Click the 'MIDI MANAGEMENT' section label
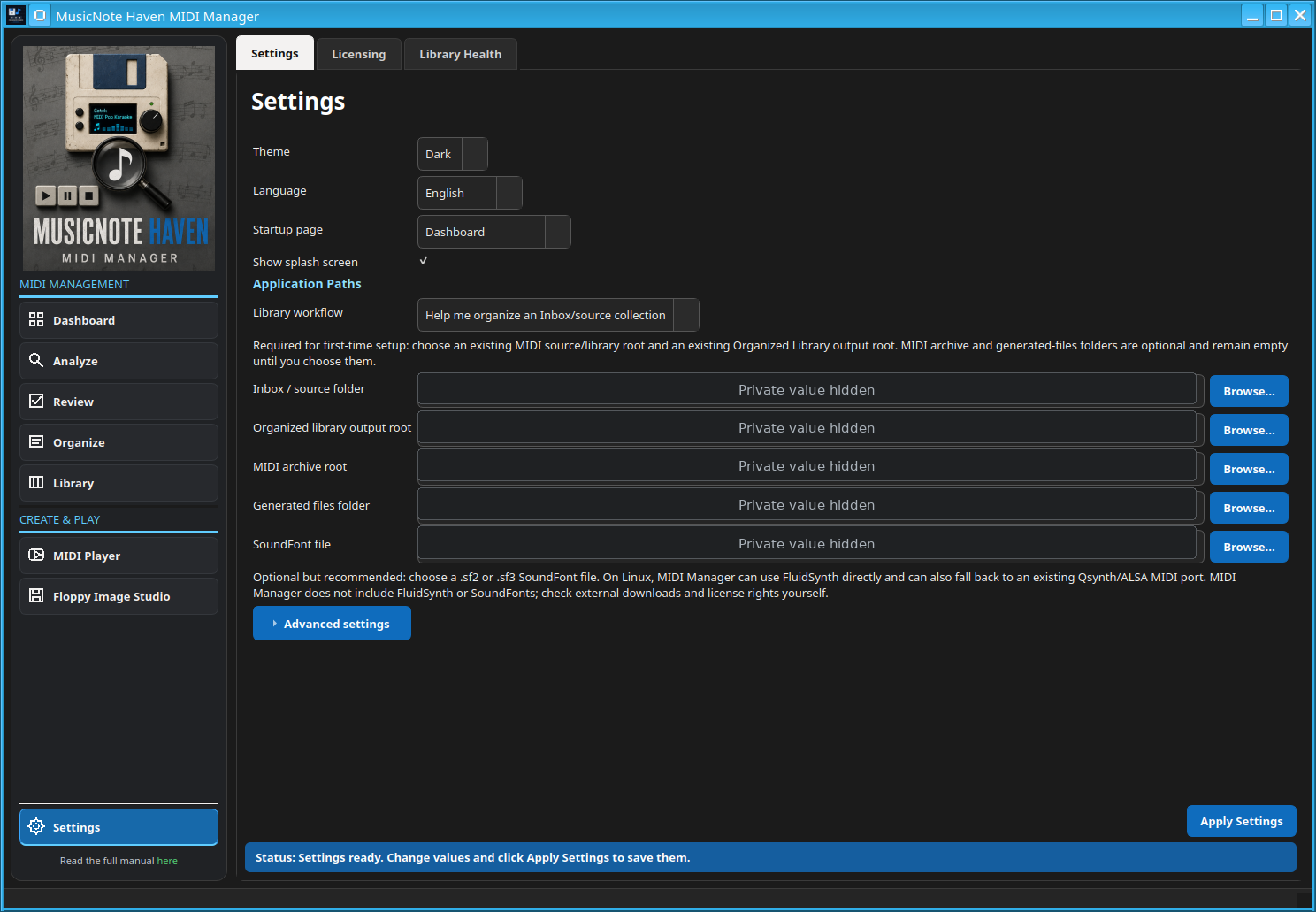The width and height of the screenshot is (1316, 912). pyautogui.click(x=74, y=284)
